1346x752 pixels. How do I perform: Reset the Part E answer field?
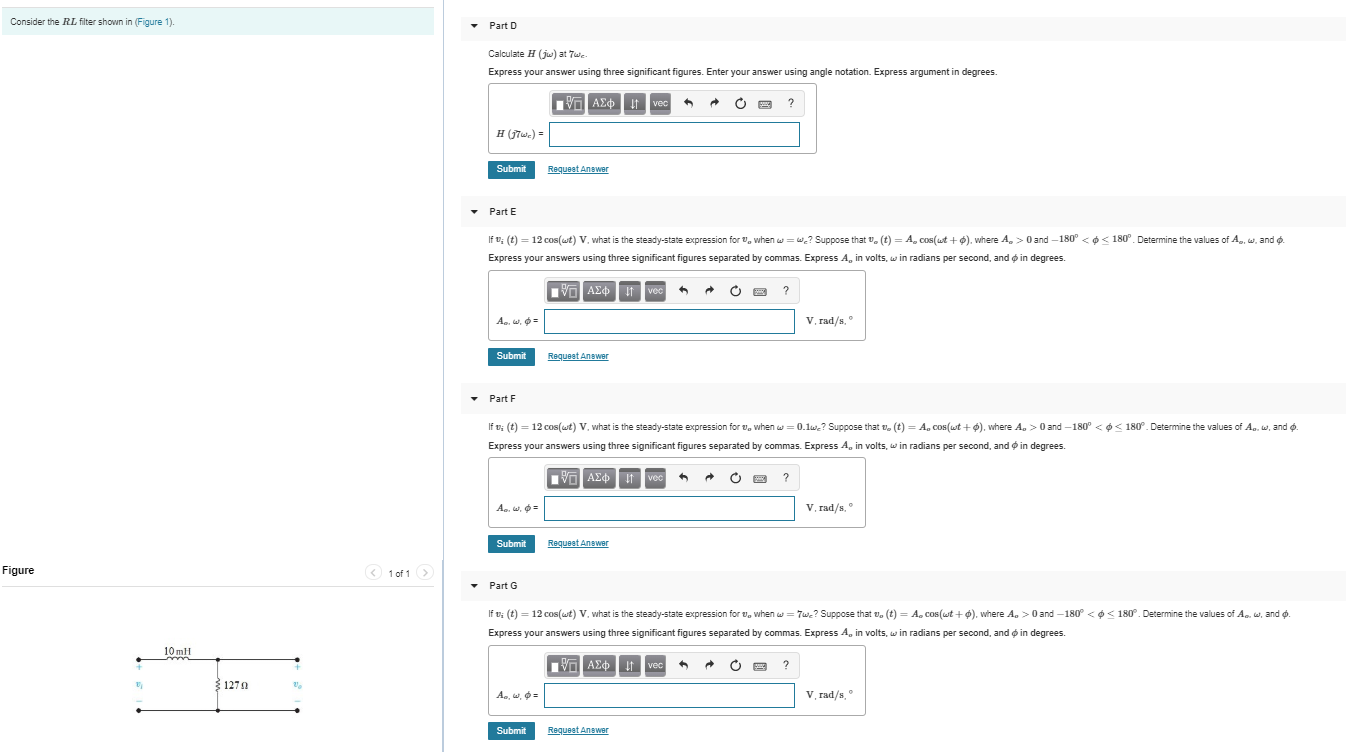click(x=735, y=291)
